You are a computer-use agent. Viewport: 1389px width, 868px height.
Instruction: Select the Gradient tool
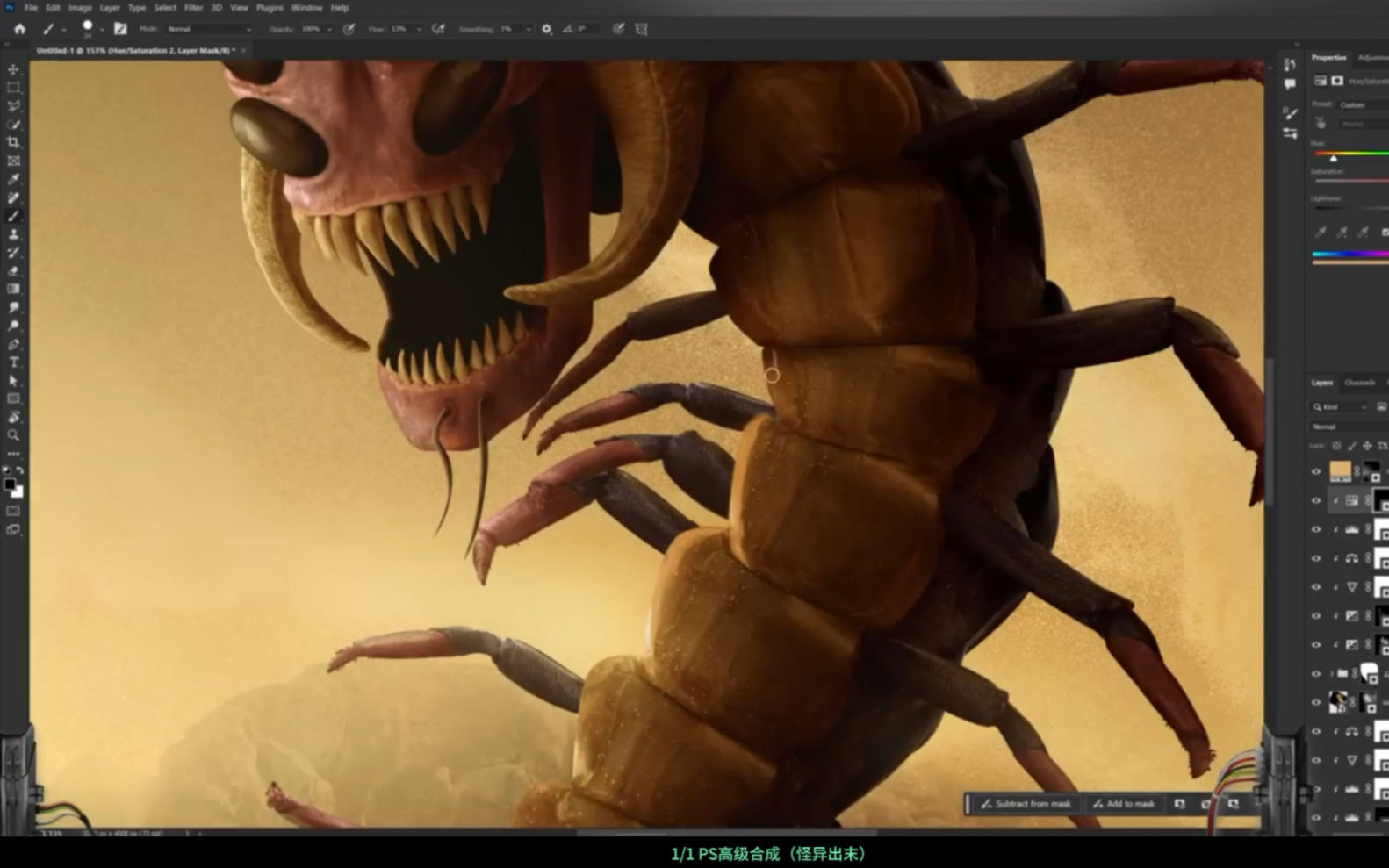click(x=13, y=289)
